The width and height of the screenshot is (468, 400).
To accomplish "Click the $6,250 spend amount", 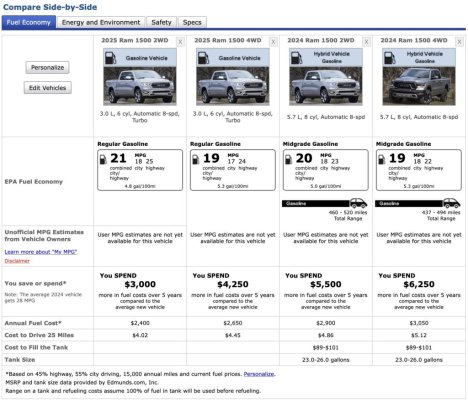I will click(x=419, y=284).
